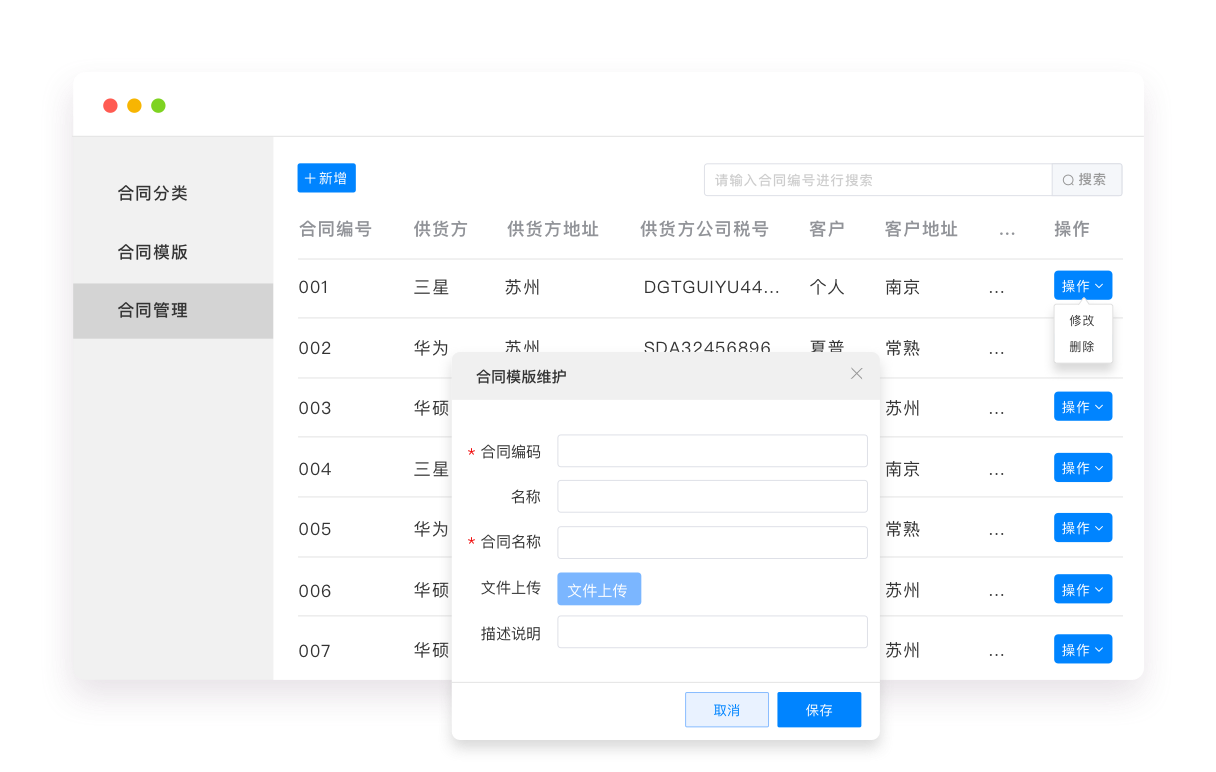Screen dimensions: 1216x772
Task: Click the 名称 input field
Action: click(x=712, y=497)
